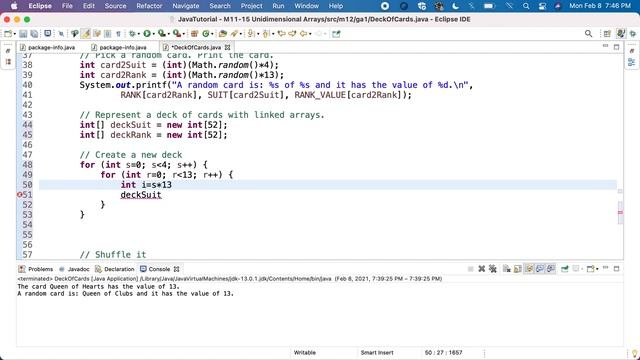Toggle Show Console on Standard Error change

(x=551, y=269)
